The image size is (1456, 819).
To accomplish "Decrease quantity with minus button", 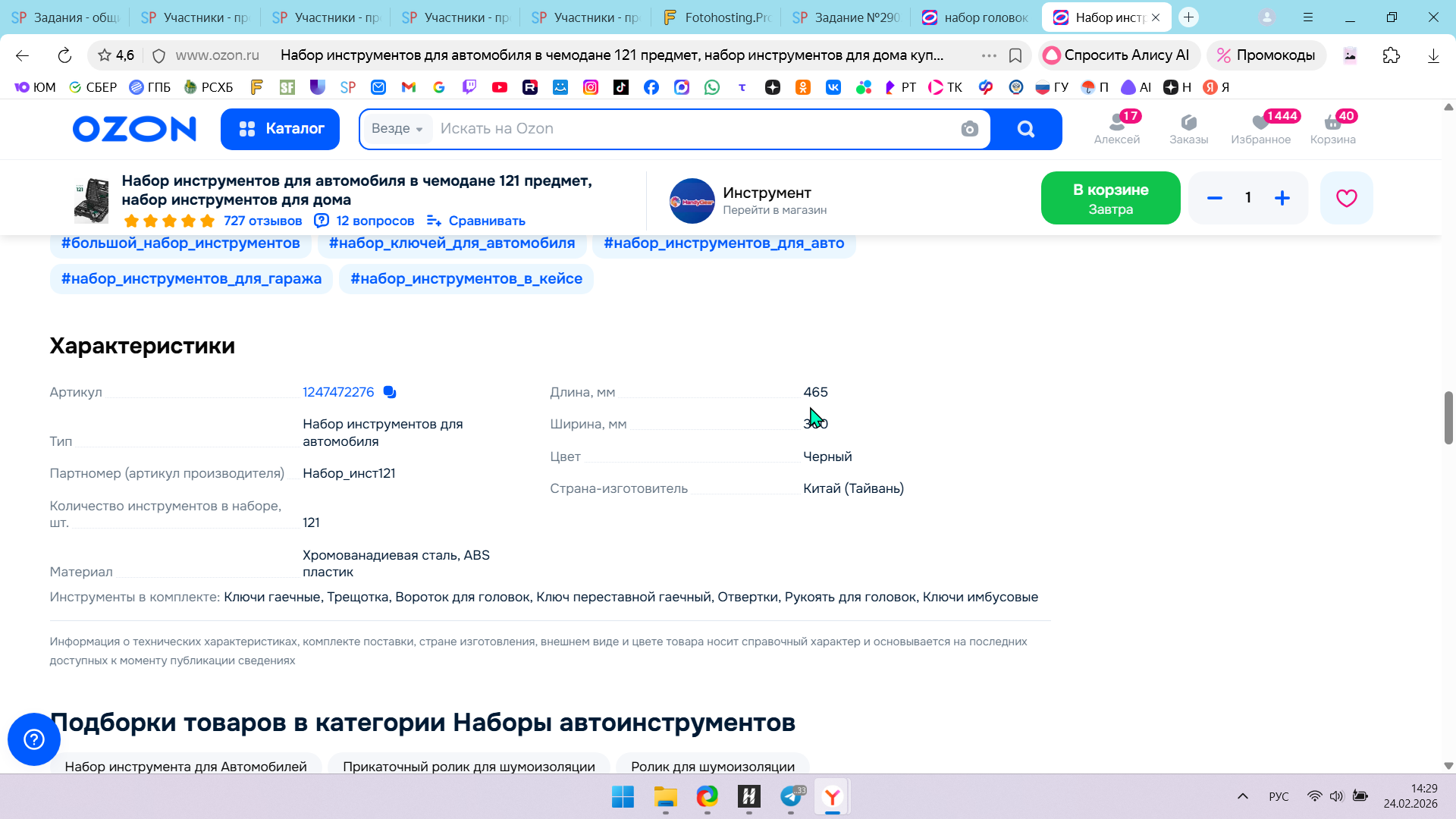I will click(x=1214, y=198).
